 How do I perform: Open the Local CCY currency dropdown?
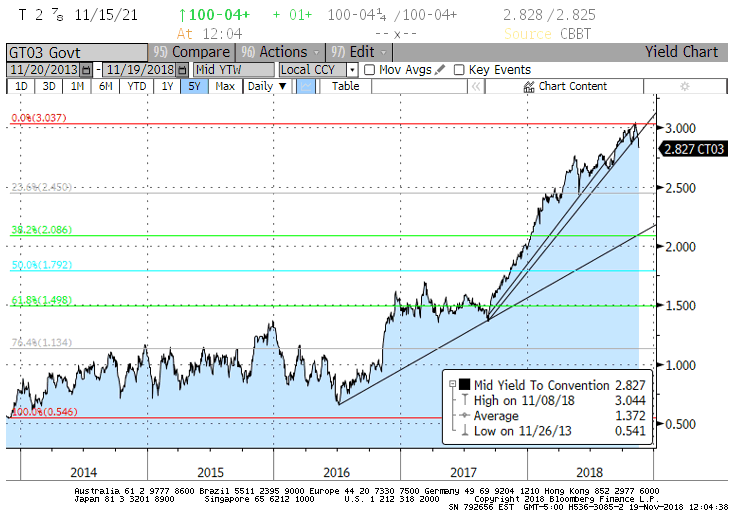tap(352, 70)
